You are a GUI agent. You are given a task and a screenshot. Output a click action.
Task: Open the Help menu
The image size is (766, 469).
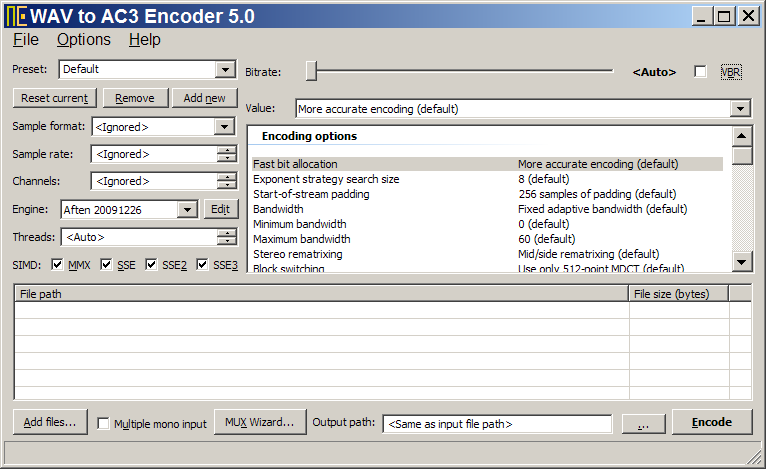pos(145,40)
